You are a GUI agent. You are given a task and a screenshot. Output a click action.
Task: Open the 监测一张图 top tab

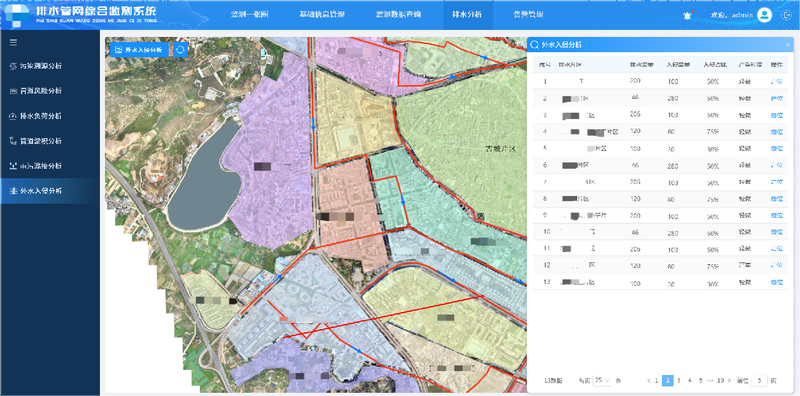(x=249, y=15)
